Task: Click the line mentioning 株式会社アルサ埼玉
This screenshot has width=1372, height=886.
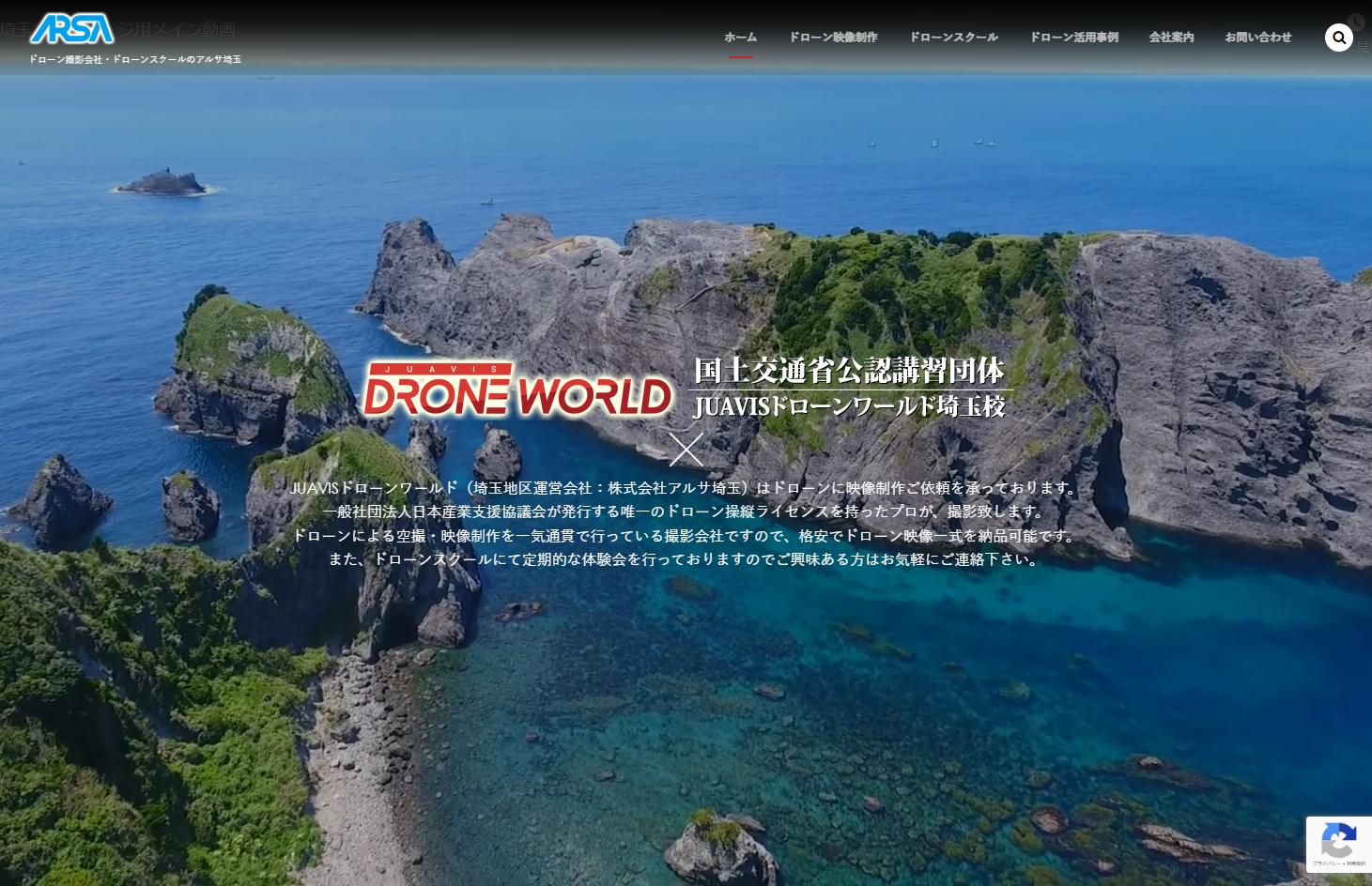Action: [x=686, y=488]
